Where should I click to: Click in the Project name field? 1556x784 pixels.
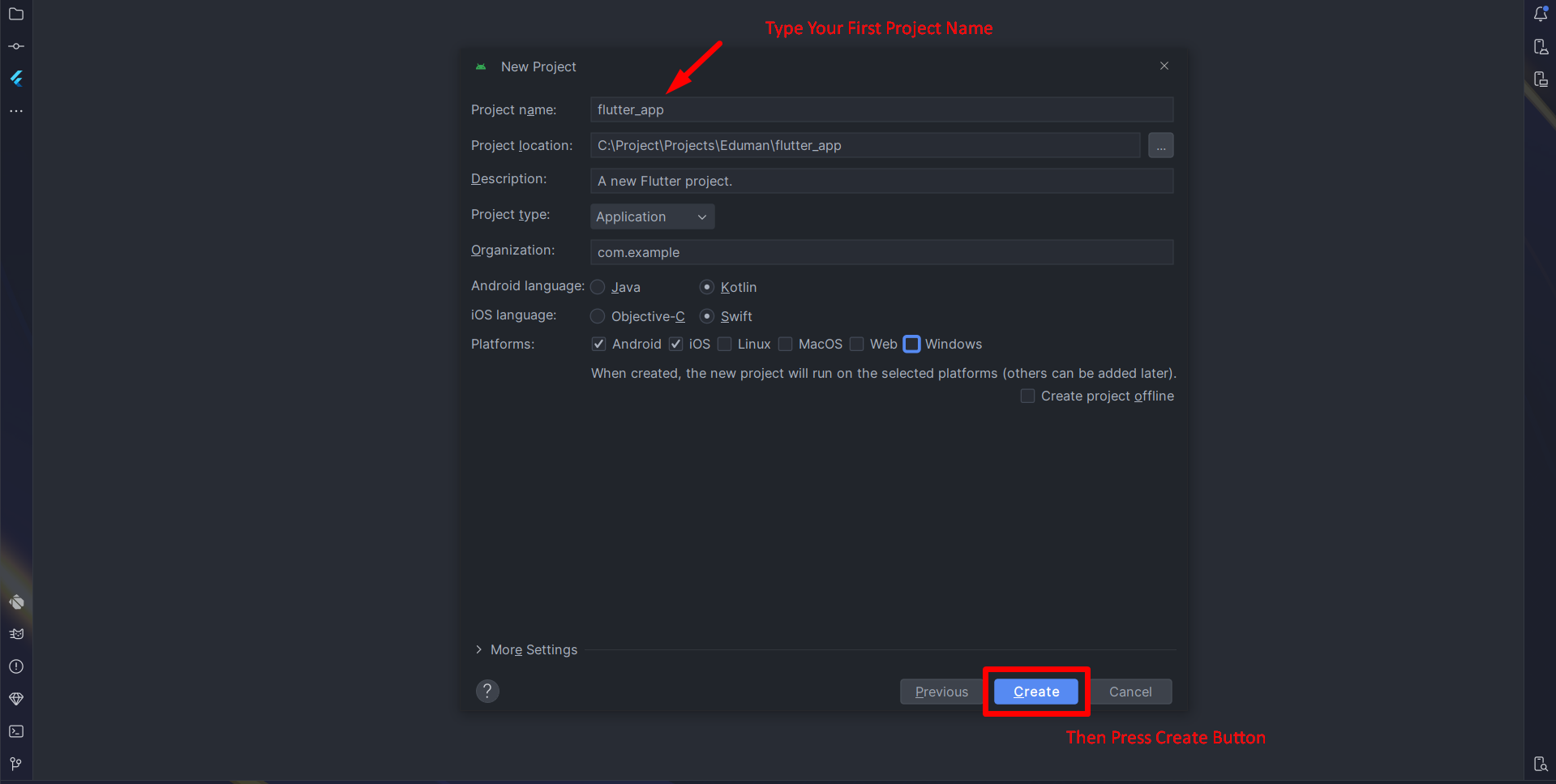pos(881,109)
